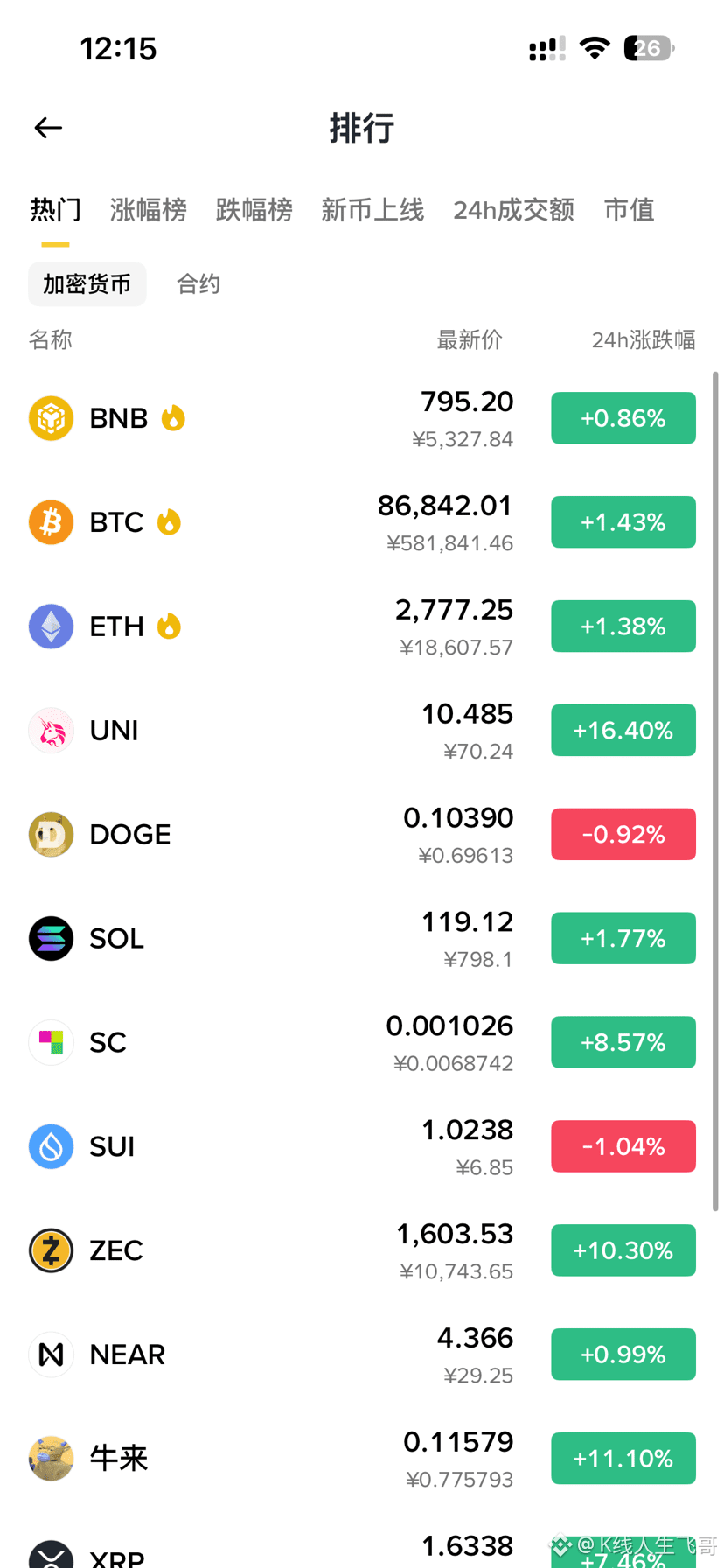This screenshot has width=724, height=1568.
Task: Tap the flame icon next to BNB
Action: coord(173,418)
